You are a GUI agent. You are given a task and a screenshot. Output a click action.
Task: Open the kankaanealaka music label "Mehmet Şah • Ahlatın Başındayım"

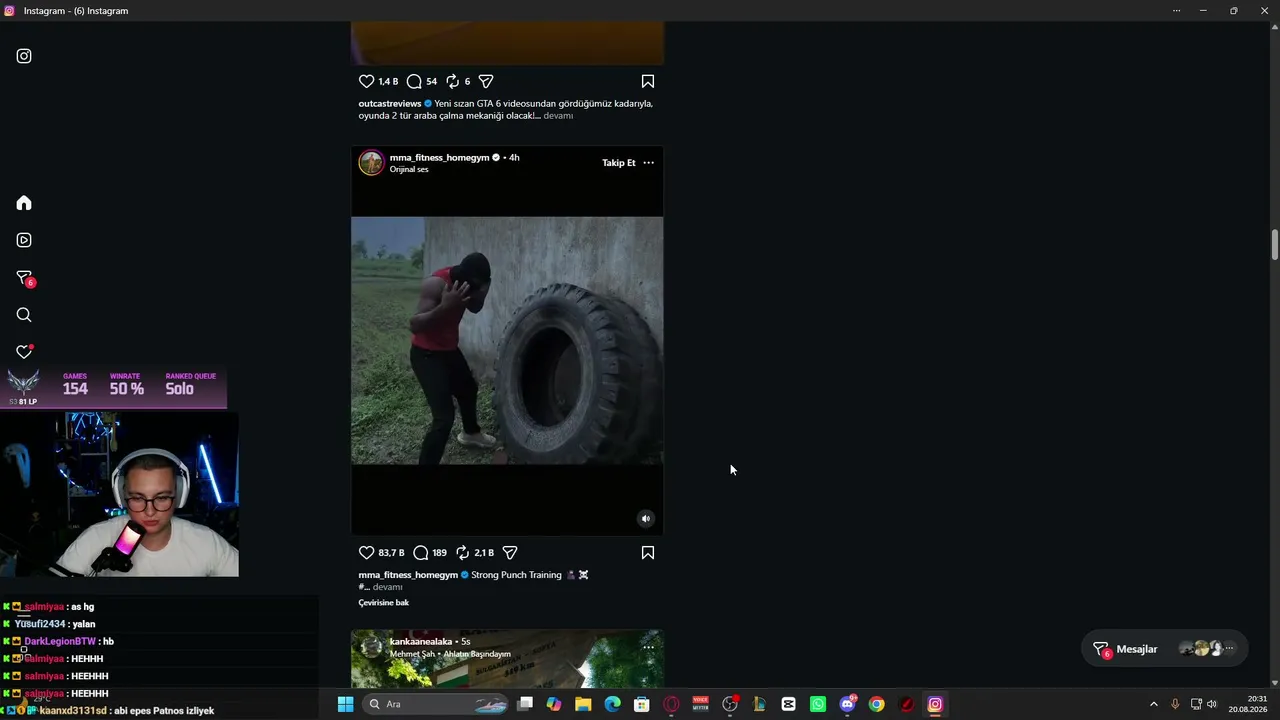point(450,654)
